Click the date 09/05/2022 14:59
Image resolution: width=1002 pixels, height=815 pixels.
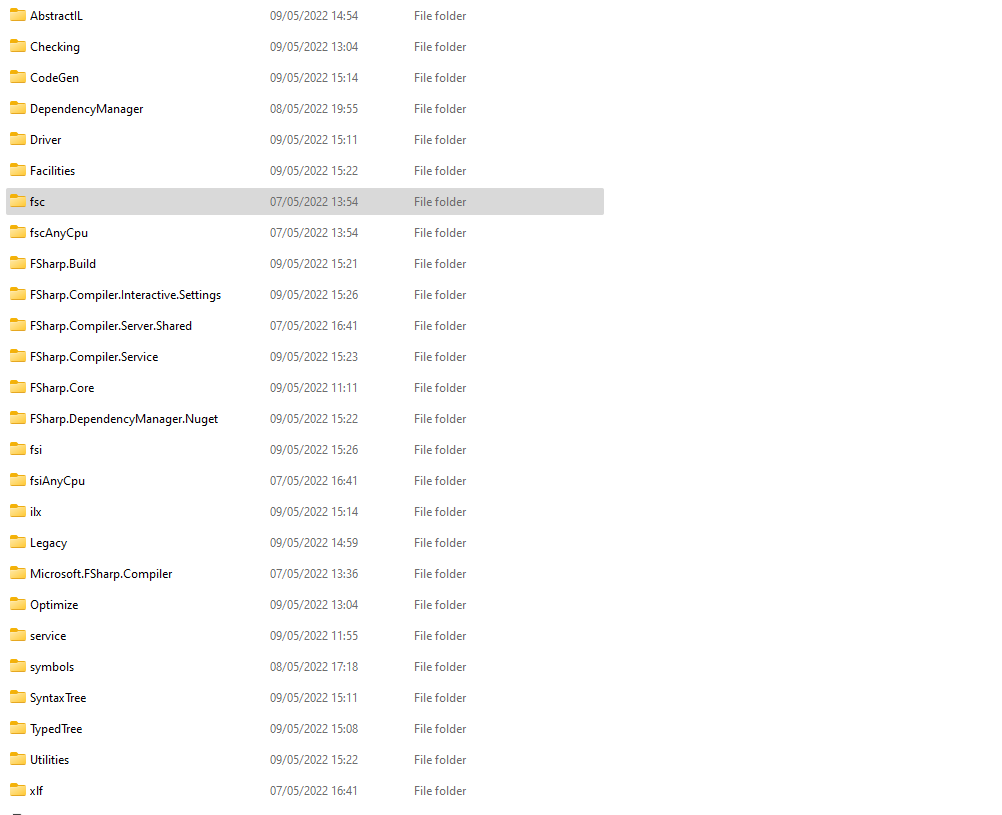click(x=314, y=543)
